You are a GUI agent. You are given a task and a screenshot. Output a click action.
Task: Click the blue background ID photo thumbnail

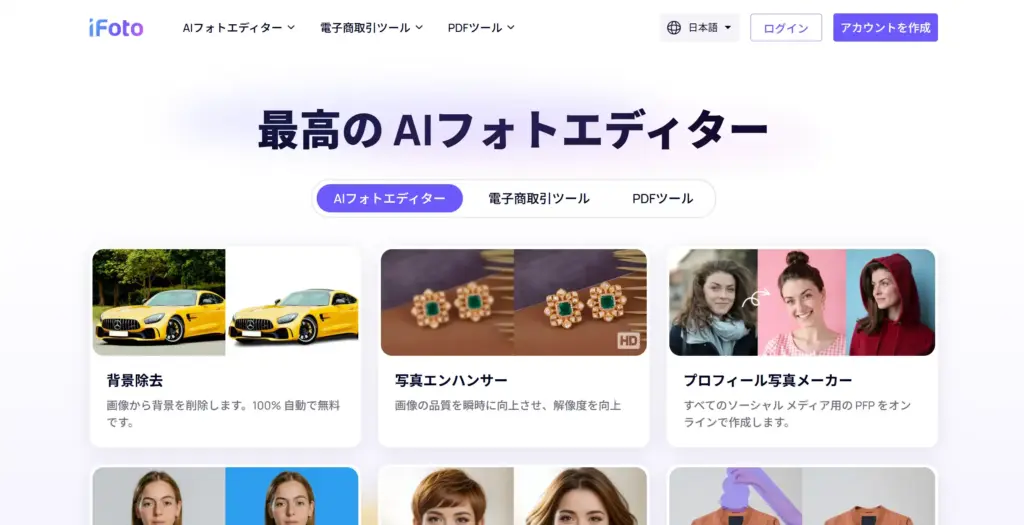[292, 496]
